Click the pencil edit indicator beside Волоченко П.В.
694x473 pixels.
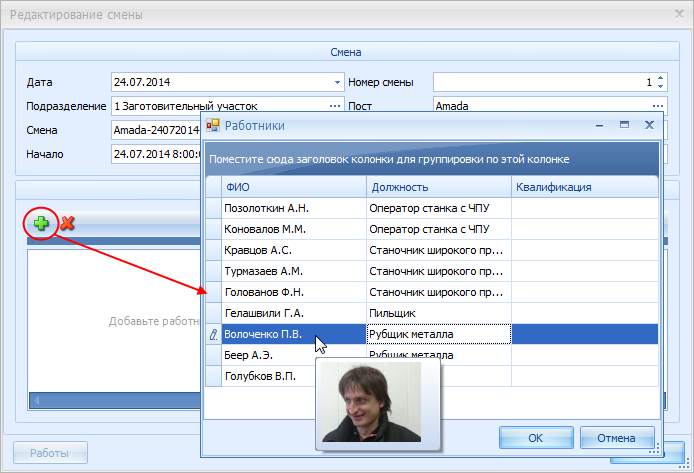(x=213, y=335)
